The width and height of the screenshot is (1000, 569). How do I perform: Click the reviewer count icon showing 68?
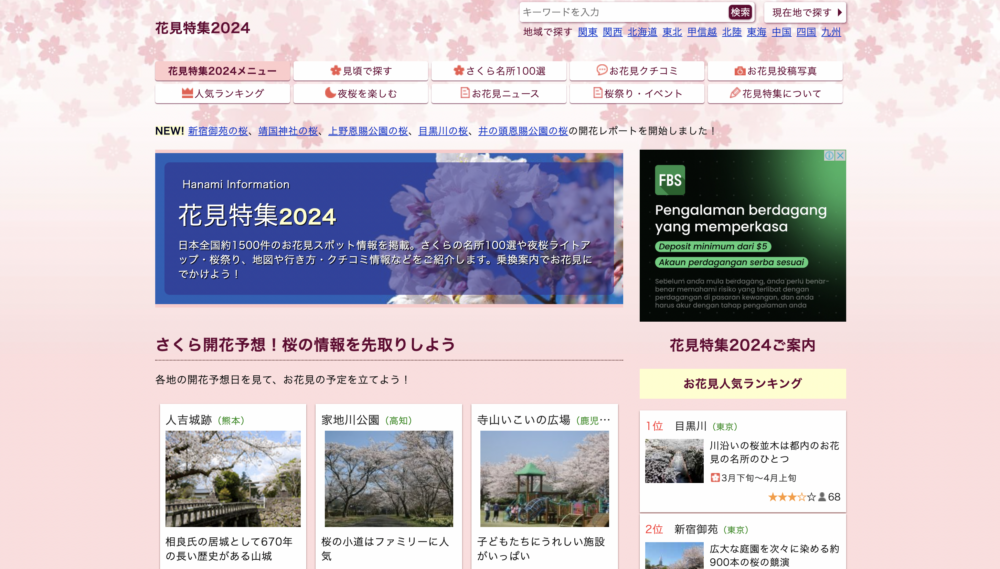click(822, 497)
